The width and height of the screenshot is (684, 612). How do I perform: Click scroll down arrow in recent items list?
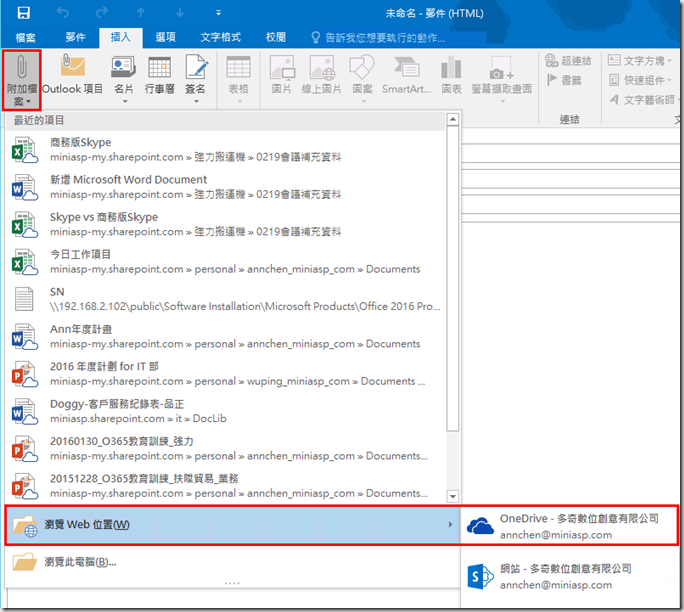453,496
